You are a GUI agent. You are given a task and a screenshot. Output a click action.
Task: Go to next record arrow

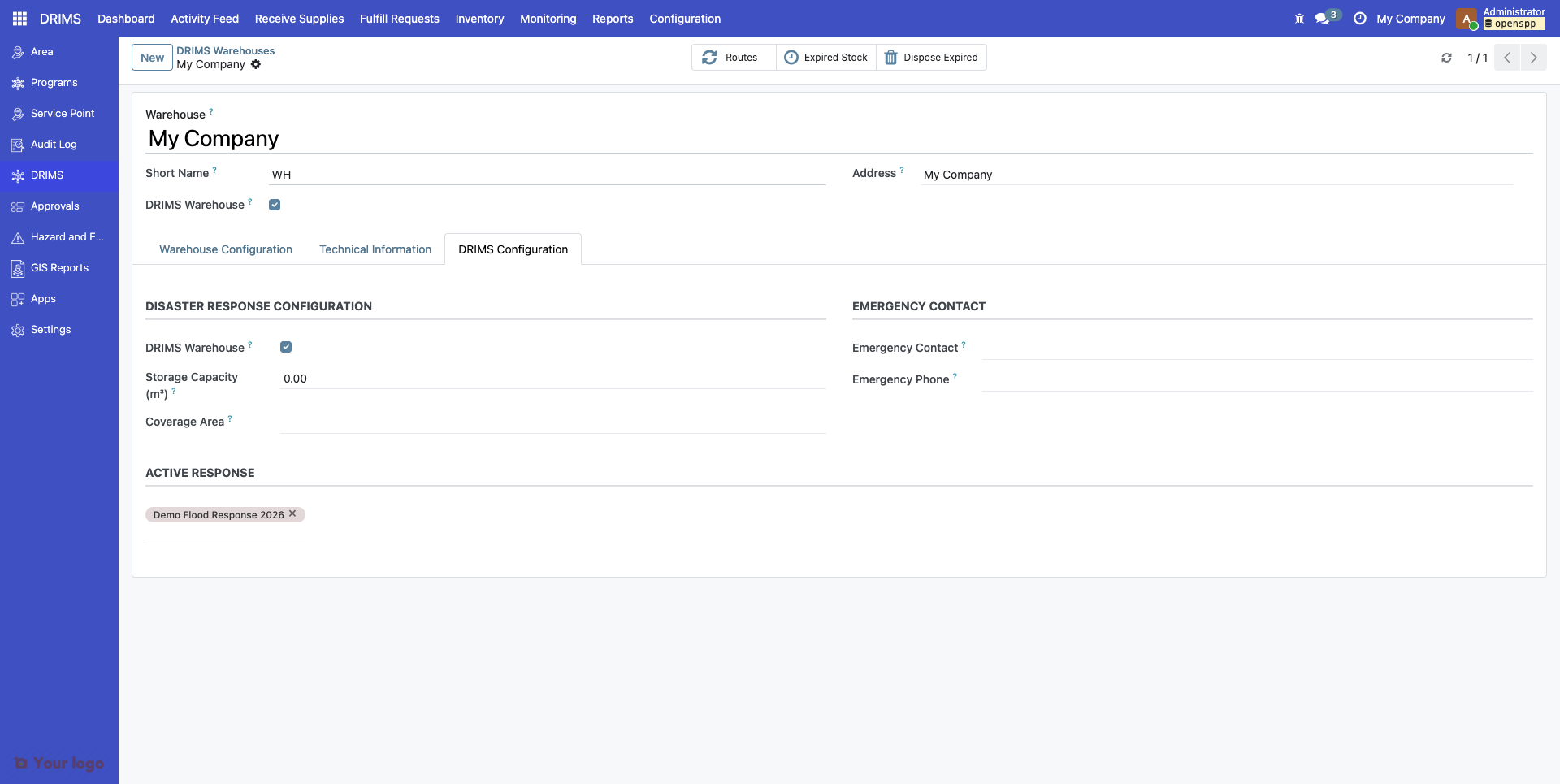[1534, 58]
